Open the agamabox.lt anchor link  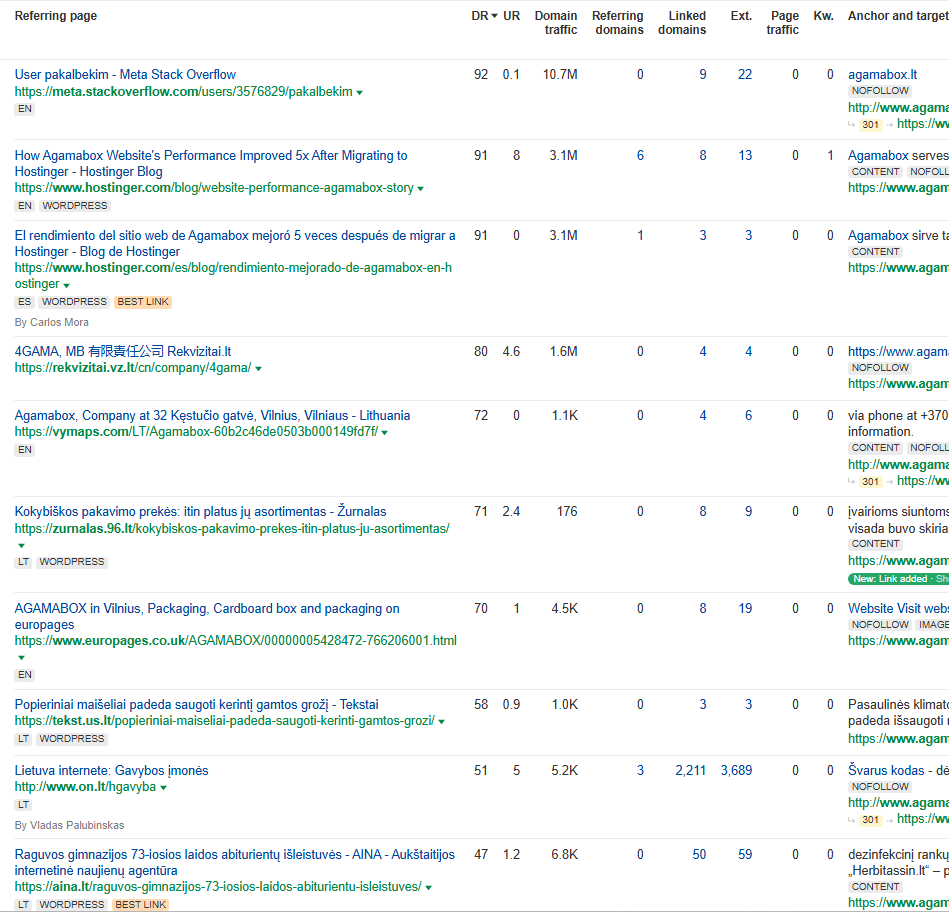(882, 74)
